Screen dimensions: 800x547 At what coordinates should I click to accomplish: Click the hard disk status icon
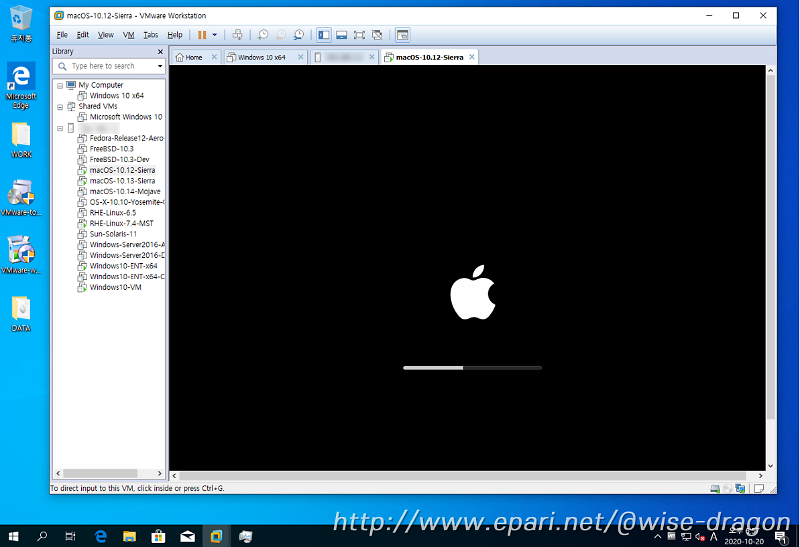tap(715, 489)
